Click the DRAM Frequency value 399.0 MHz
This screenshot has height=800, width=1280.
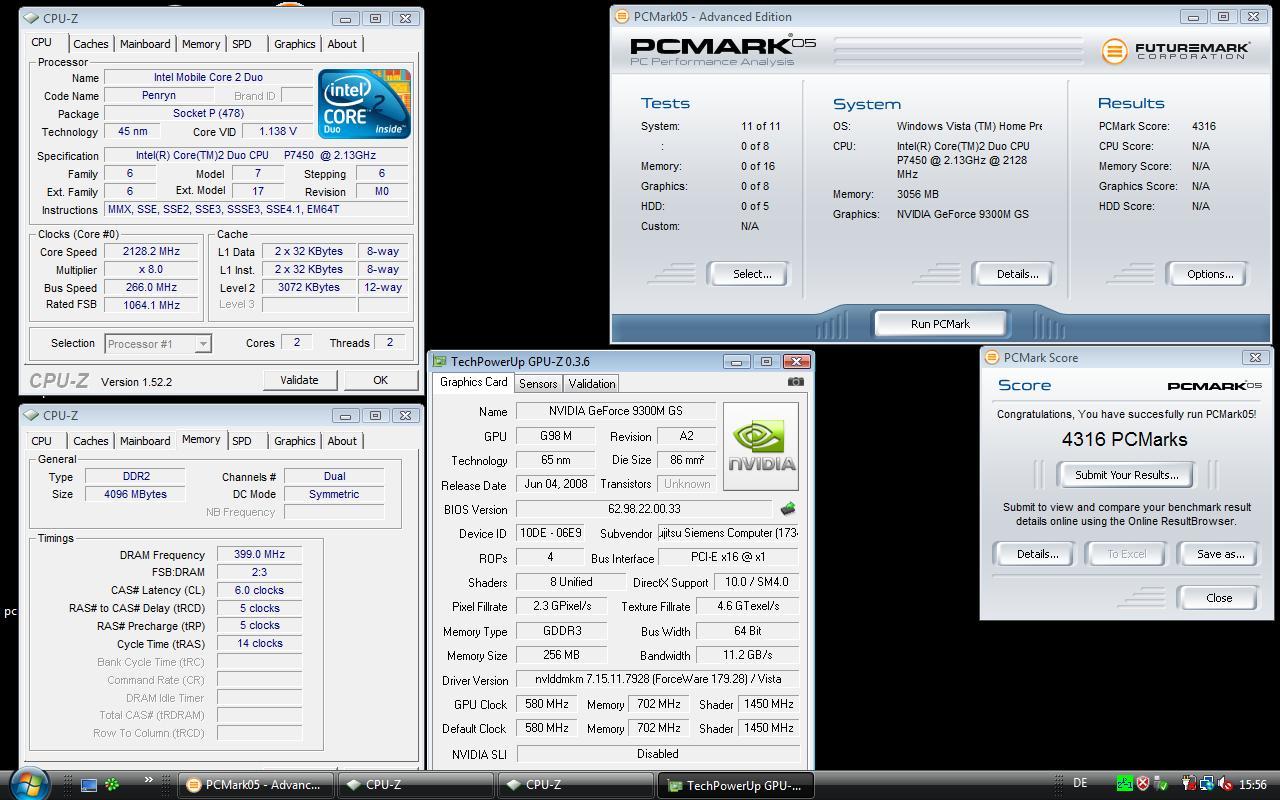[x=259, y=555]
